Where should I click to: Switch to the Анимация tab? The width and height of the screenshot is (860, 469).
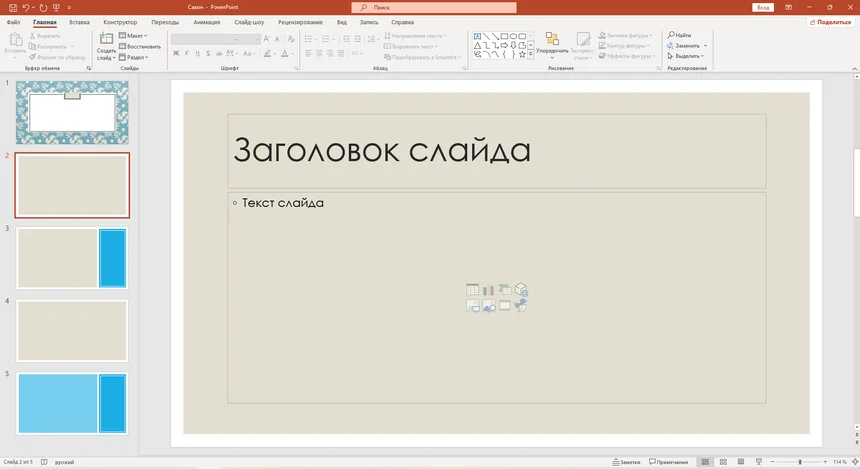click(x=207, y=22)
